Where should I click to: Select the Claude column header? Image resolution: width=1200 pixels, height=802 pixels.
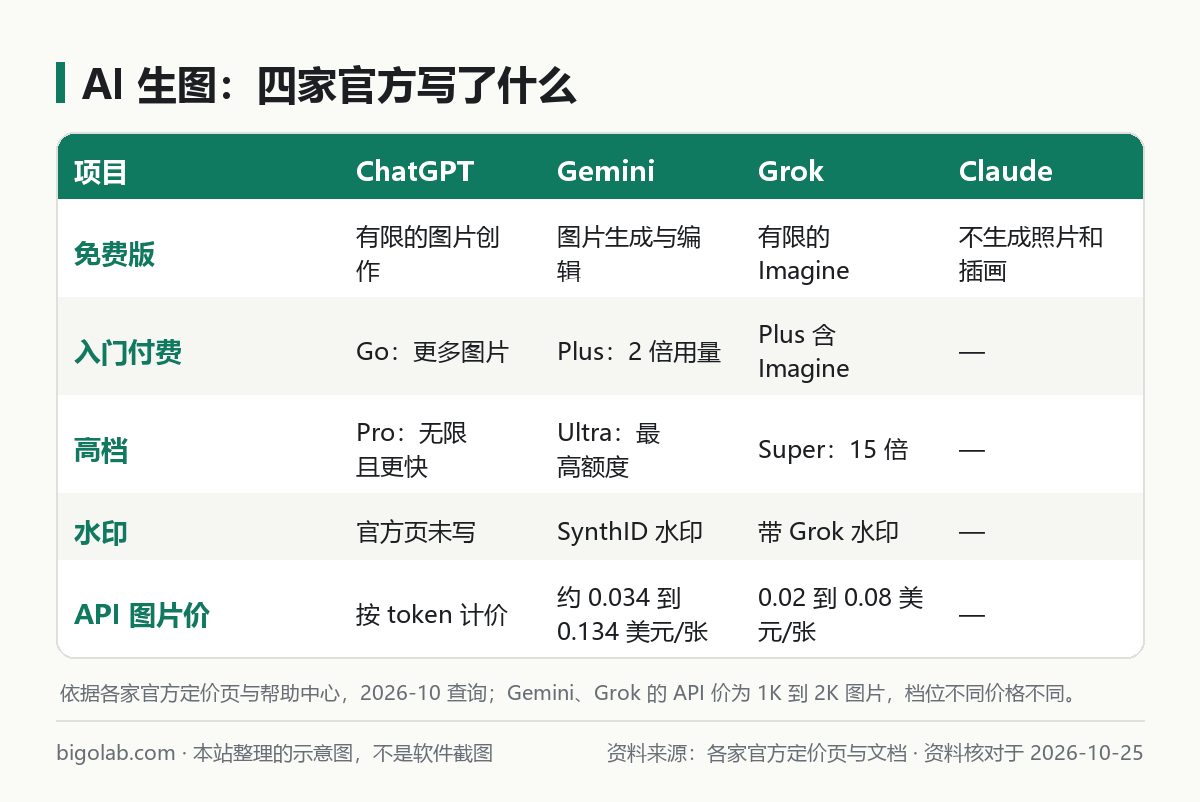point(1005,171)
